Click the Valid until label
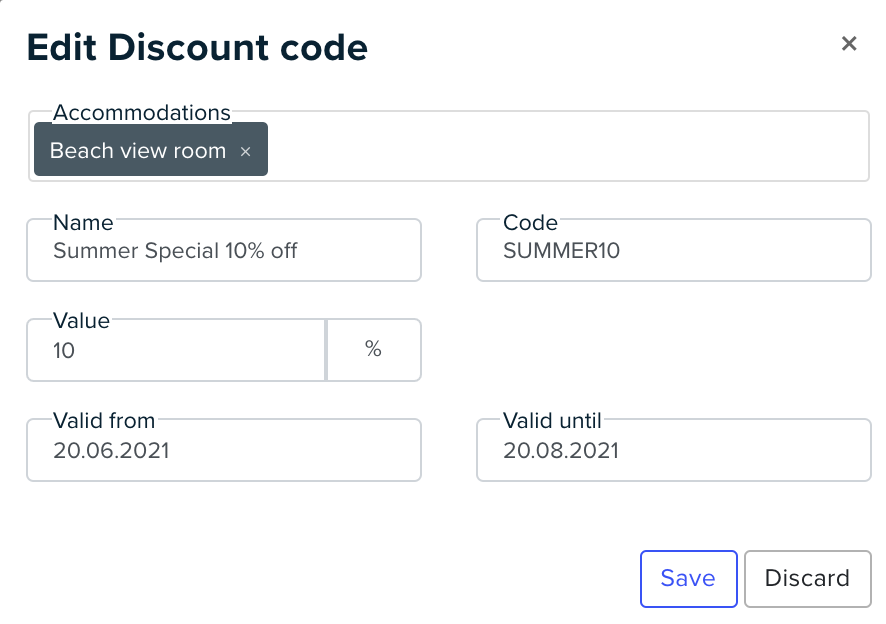This screenshot has width=886, height=624. click(552, 421)
